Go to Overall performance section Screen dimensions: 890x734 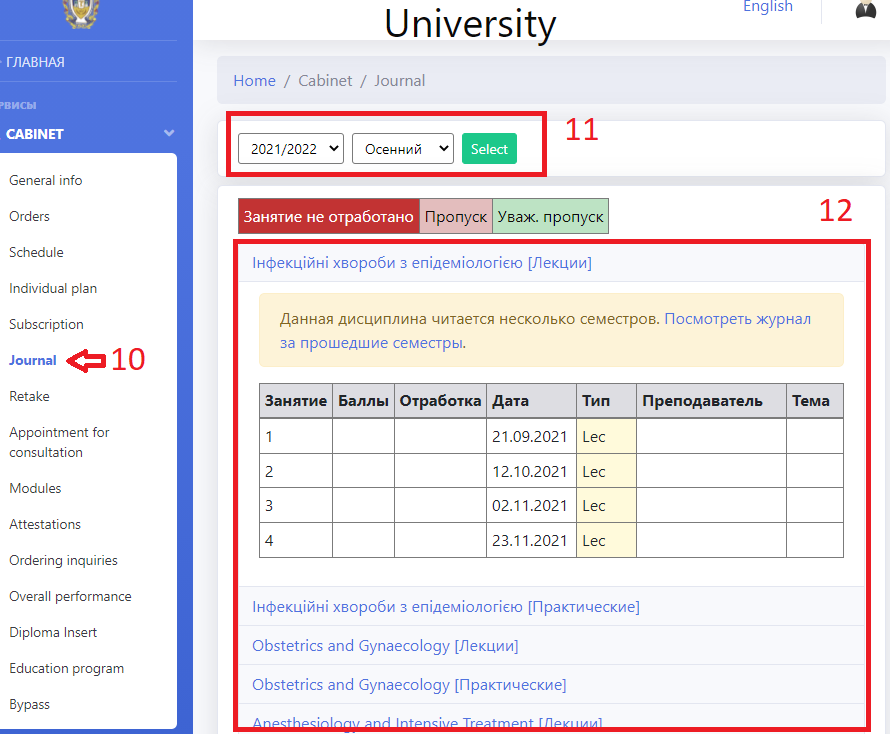(x=70, y=596)
